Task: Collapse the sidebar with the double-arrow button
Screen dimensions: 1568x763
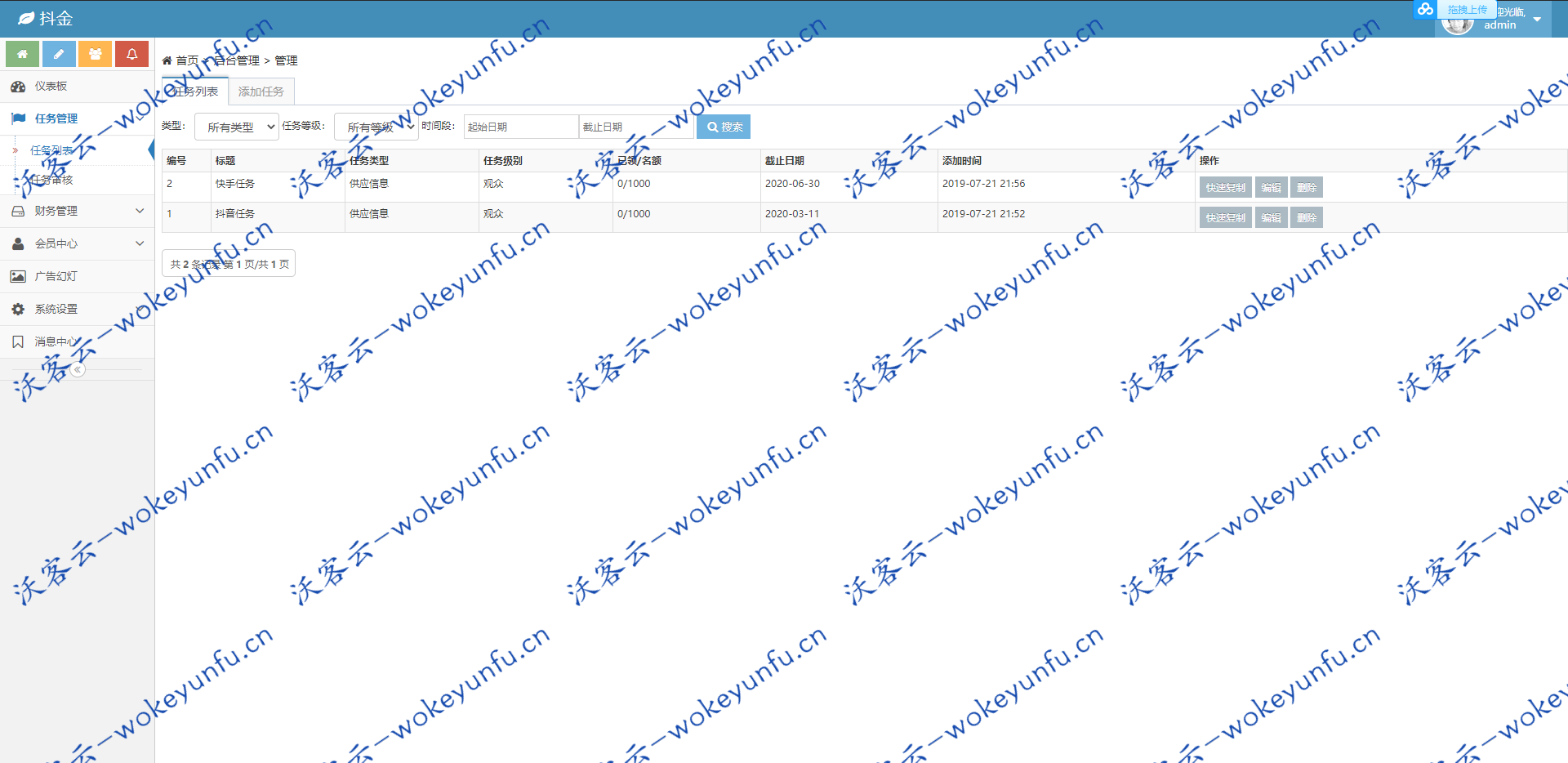Action: (x=78, y=369)
